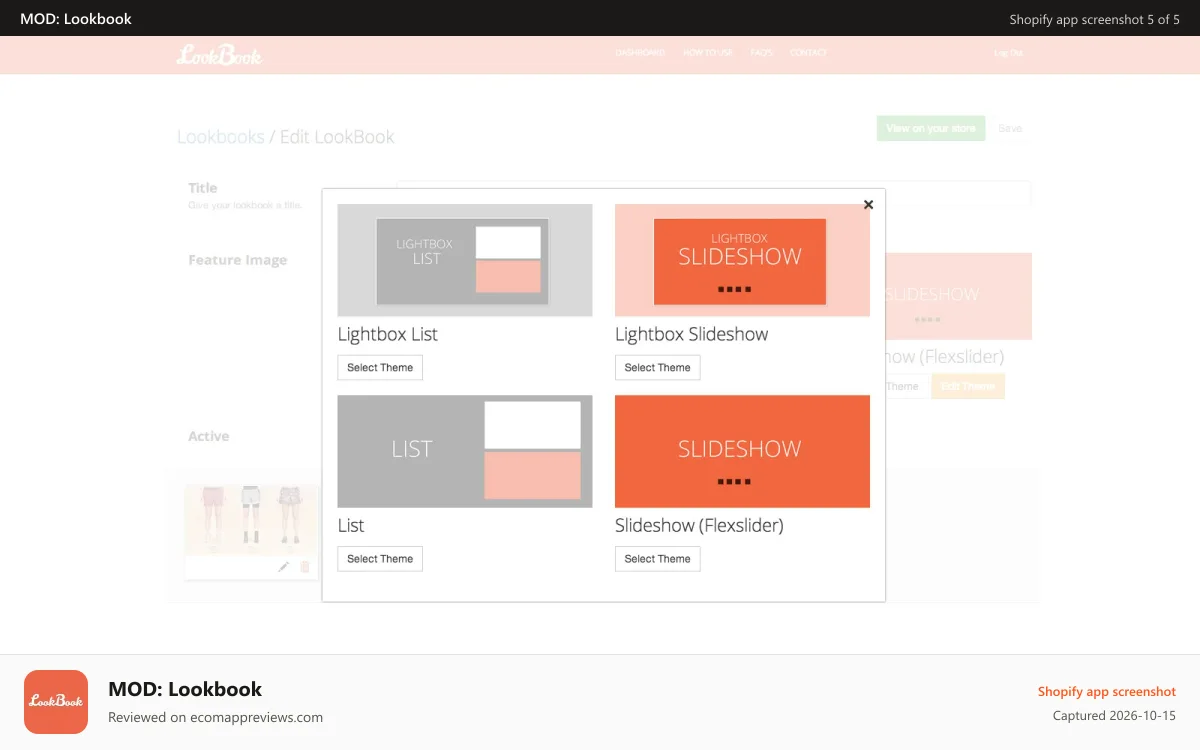Open the How To Use menu item

click(x=708, y=53)
